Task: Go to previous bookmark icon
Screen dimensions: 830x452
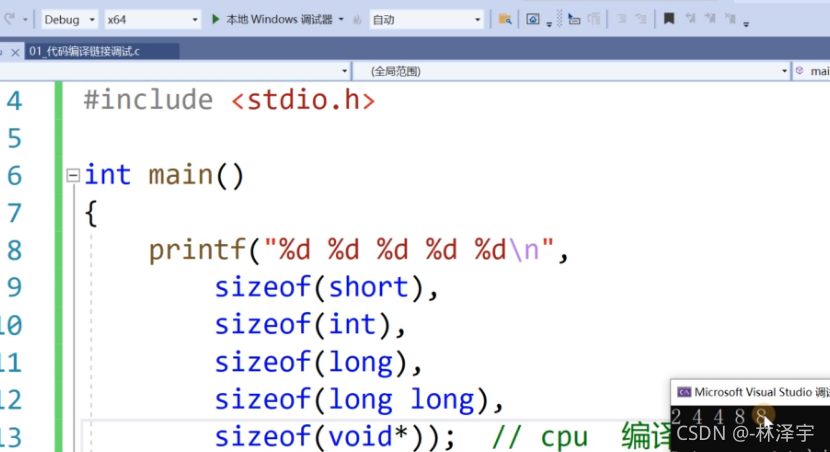Action: (x=690, y=19)
